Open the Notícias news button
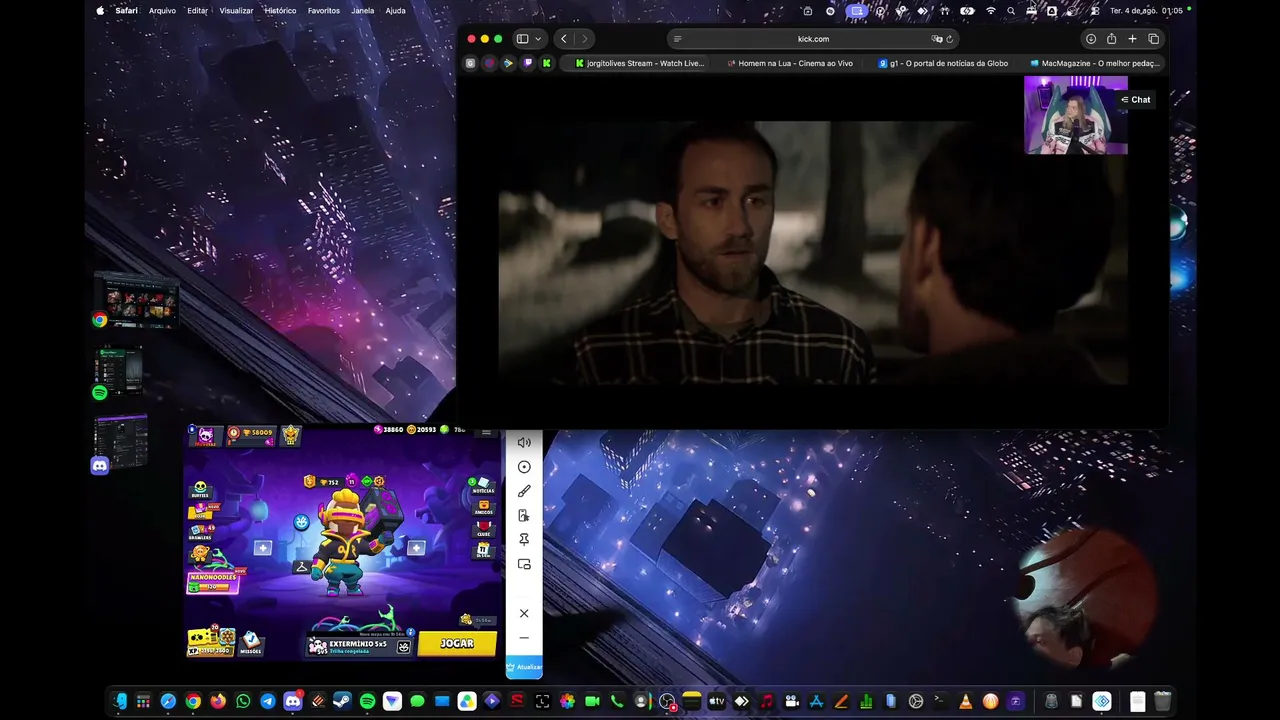 pos(483,485)
